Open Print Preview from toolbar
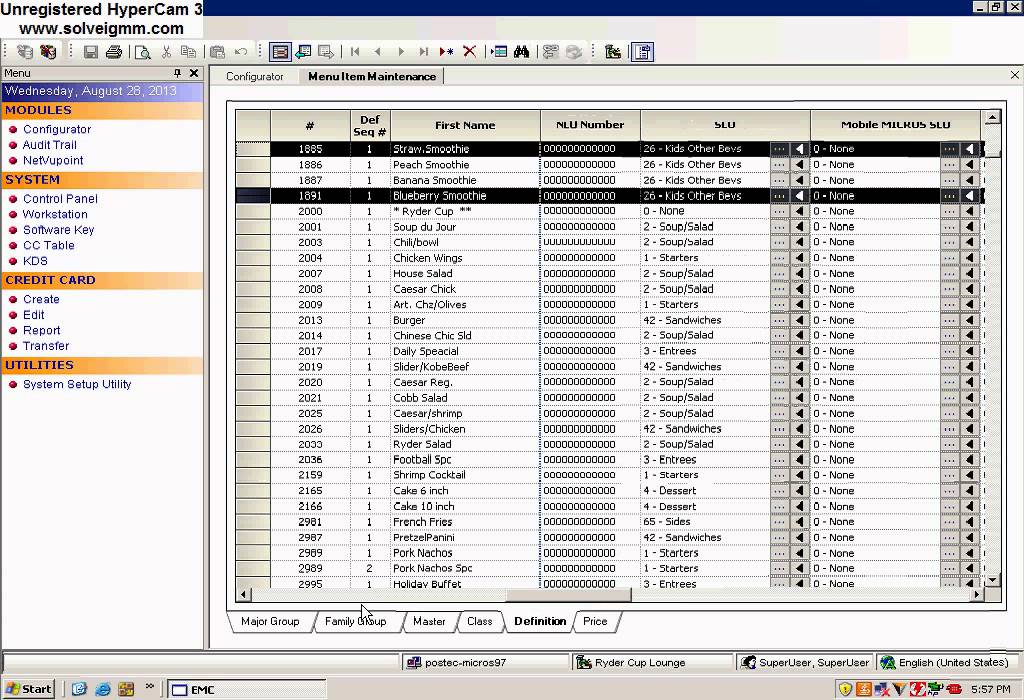The height and width of the screenshot is (700, 1024). tap(142, 52)
